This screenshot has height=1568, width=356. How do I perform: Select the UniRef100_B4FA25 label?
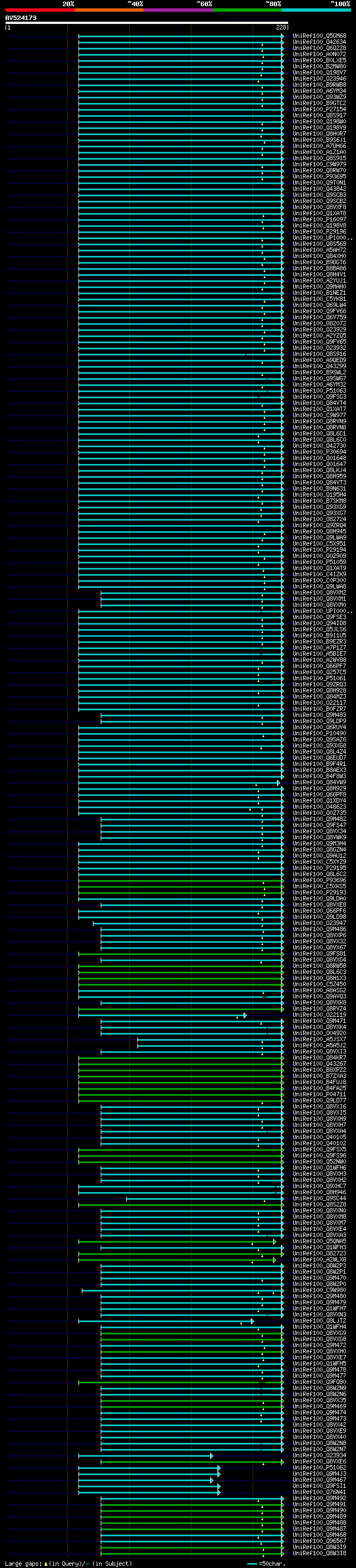coord(319,1089)
